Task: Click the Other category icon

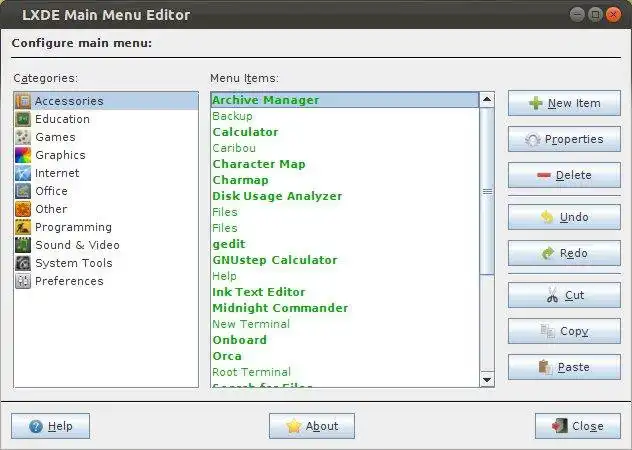Action: (x=23, y=209)
